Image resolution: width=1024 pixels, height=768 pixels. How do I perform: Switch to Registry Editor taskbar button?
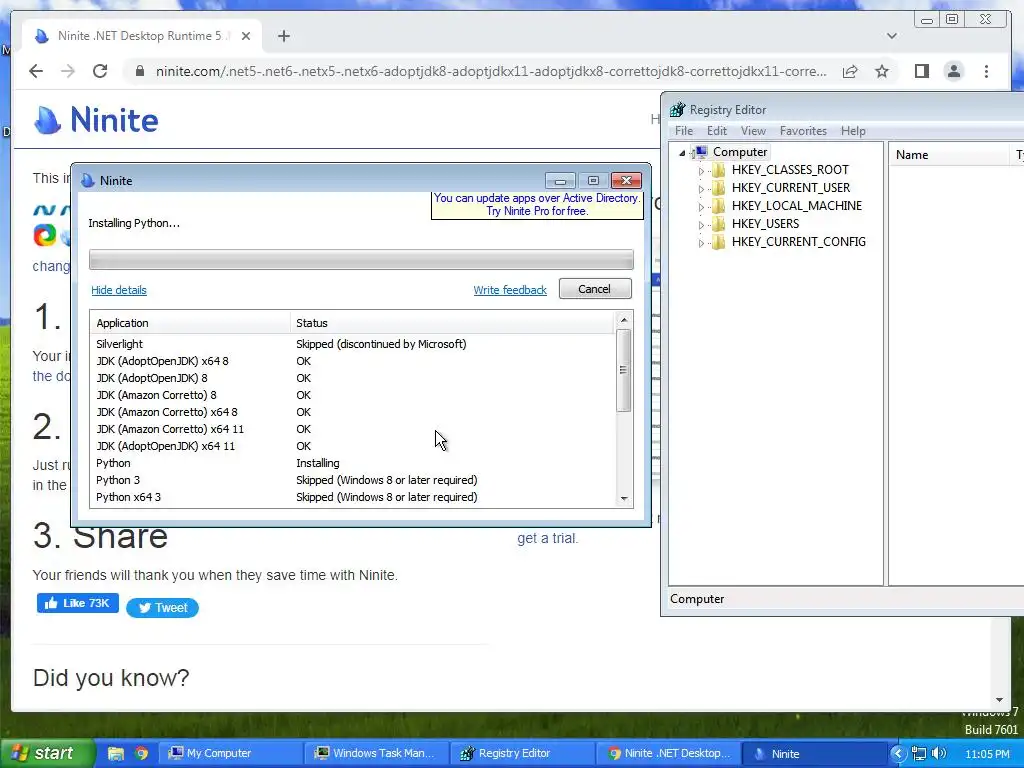click(522, 754)
